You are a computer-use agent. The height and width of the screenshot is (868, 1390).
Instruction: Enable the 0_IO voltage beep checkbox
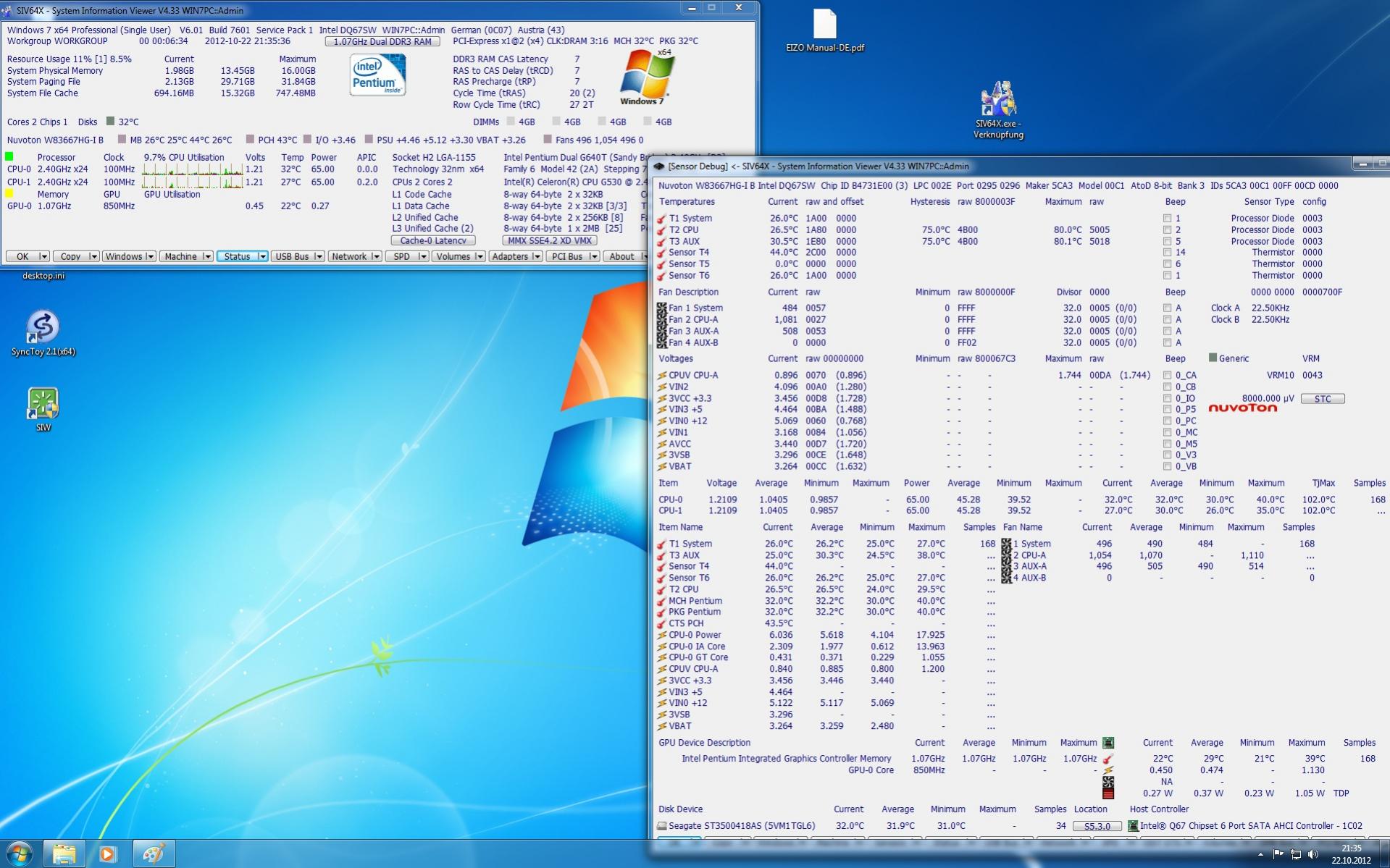(x=1167, y=398)
